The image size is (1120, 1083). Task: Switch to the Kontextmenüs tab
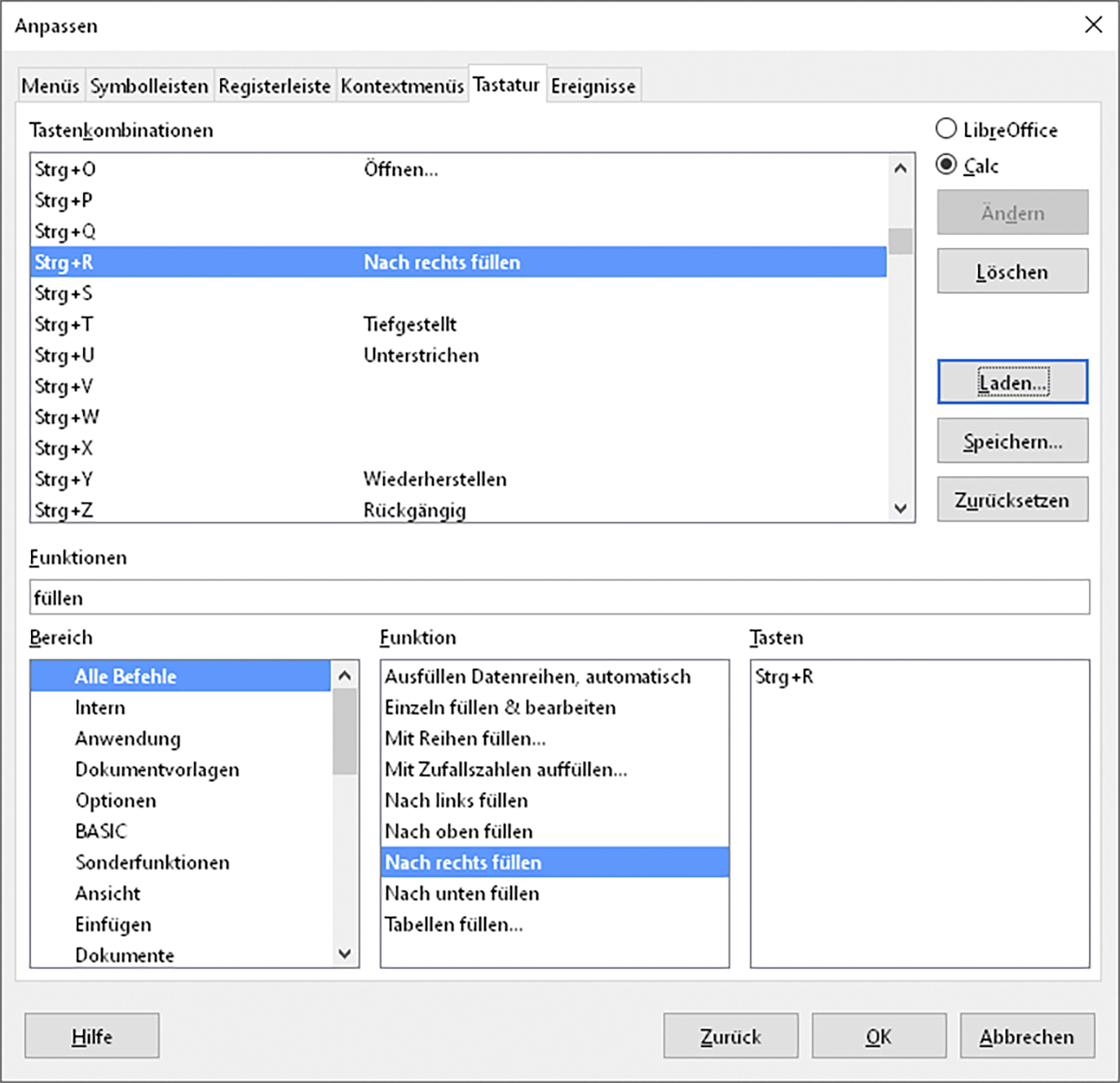coord(402,86)
